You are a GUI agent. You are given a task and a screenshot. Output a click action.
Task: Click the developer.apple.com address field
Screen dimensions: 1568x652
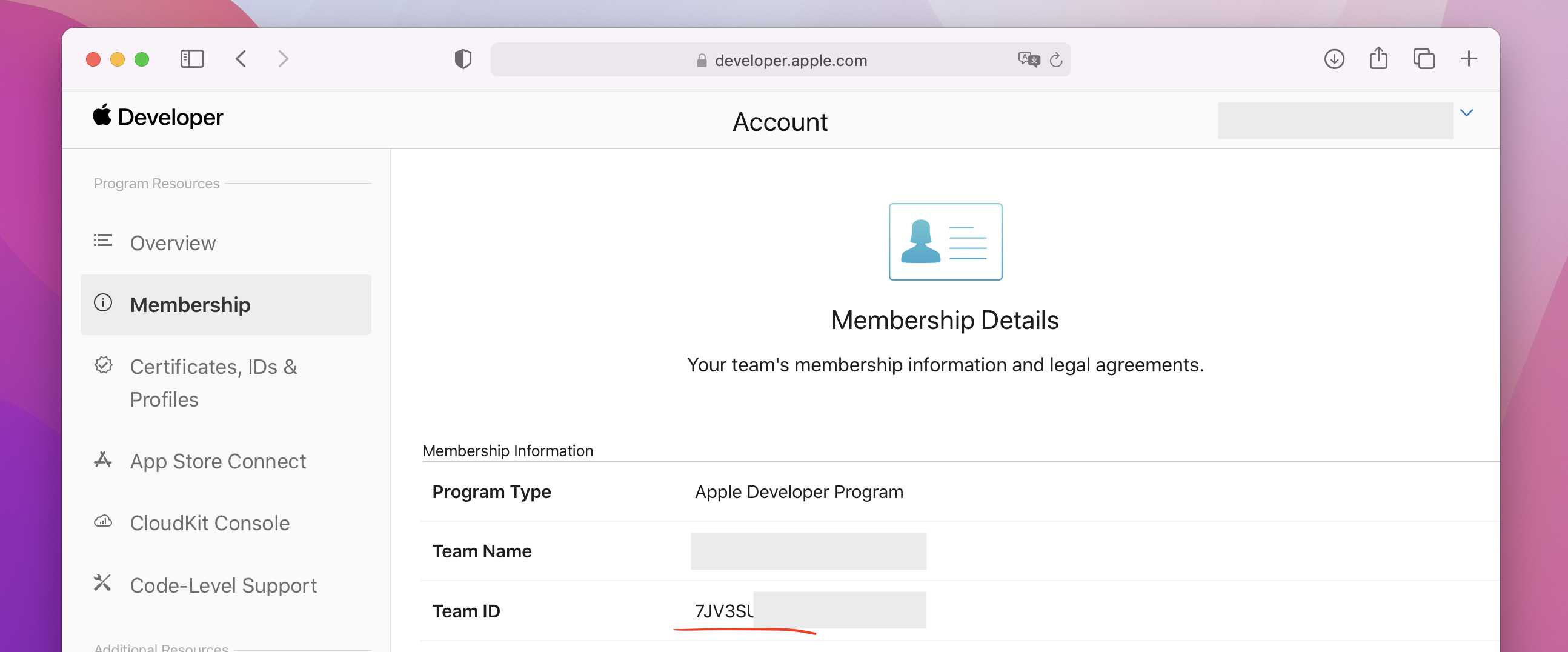(780, 59)
